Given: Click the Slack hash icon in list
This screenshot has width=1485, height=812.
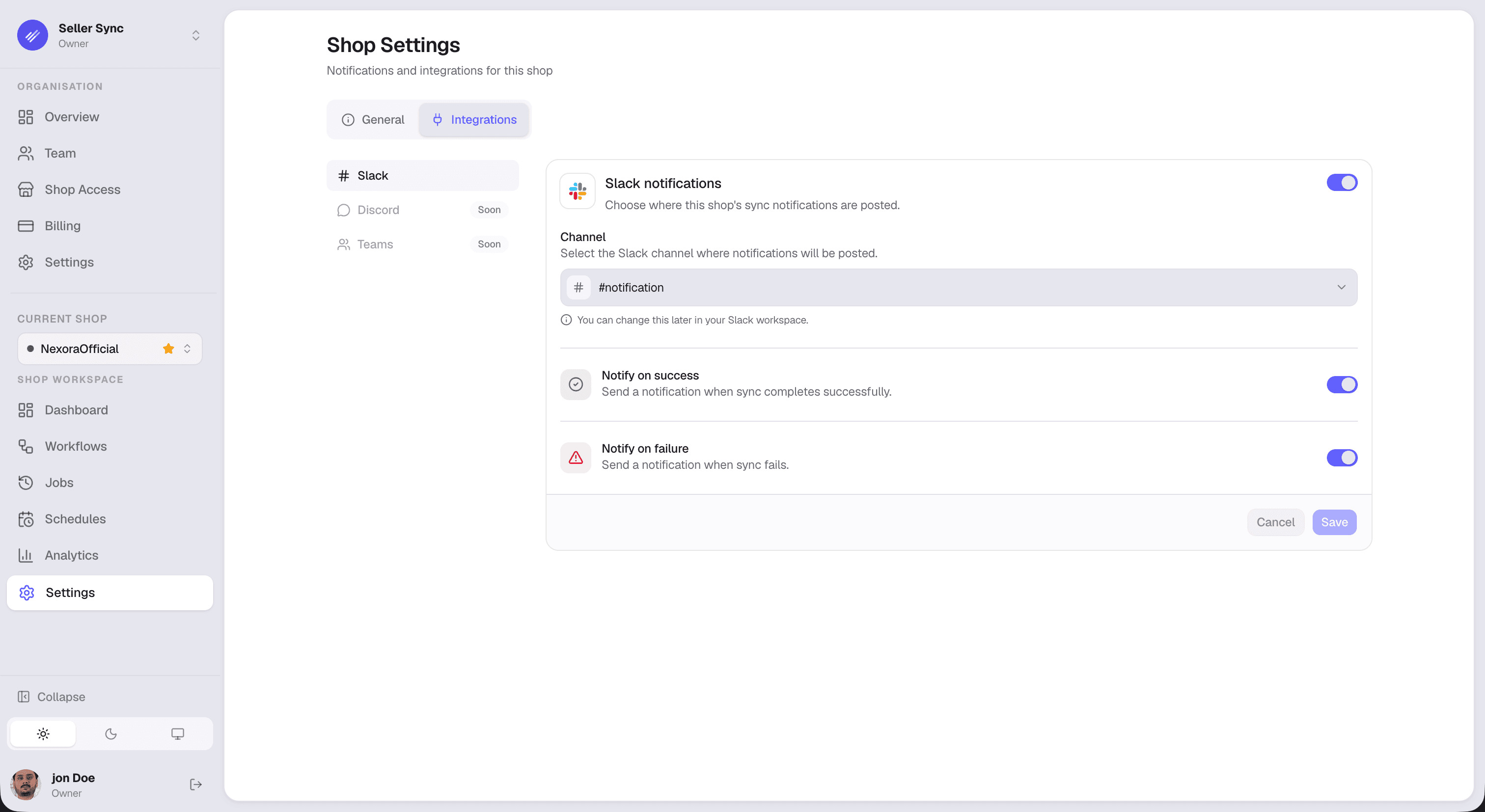Looking at the screenshot, I should 344,176.
